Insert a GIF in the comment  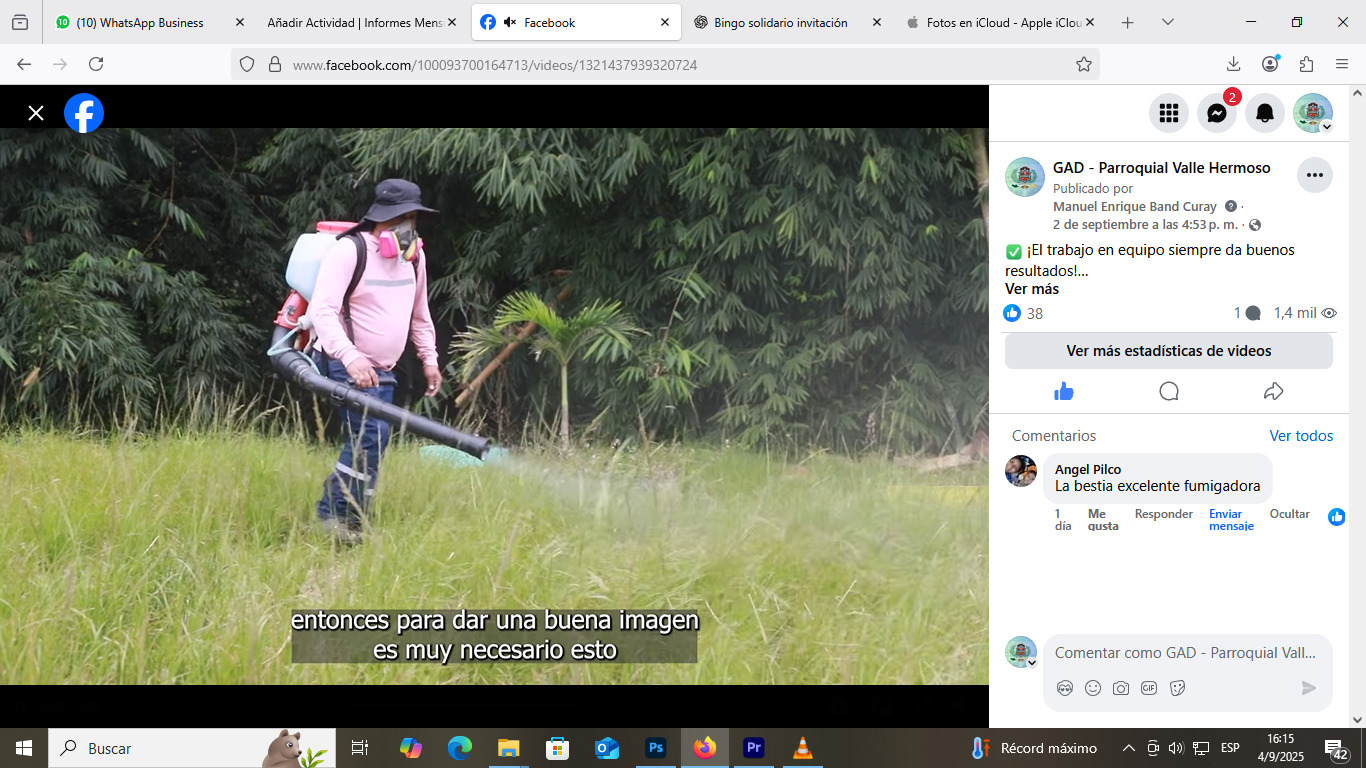pyautogui.click(x=1149, y=688)
